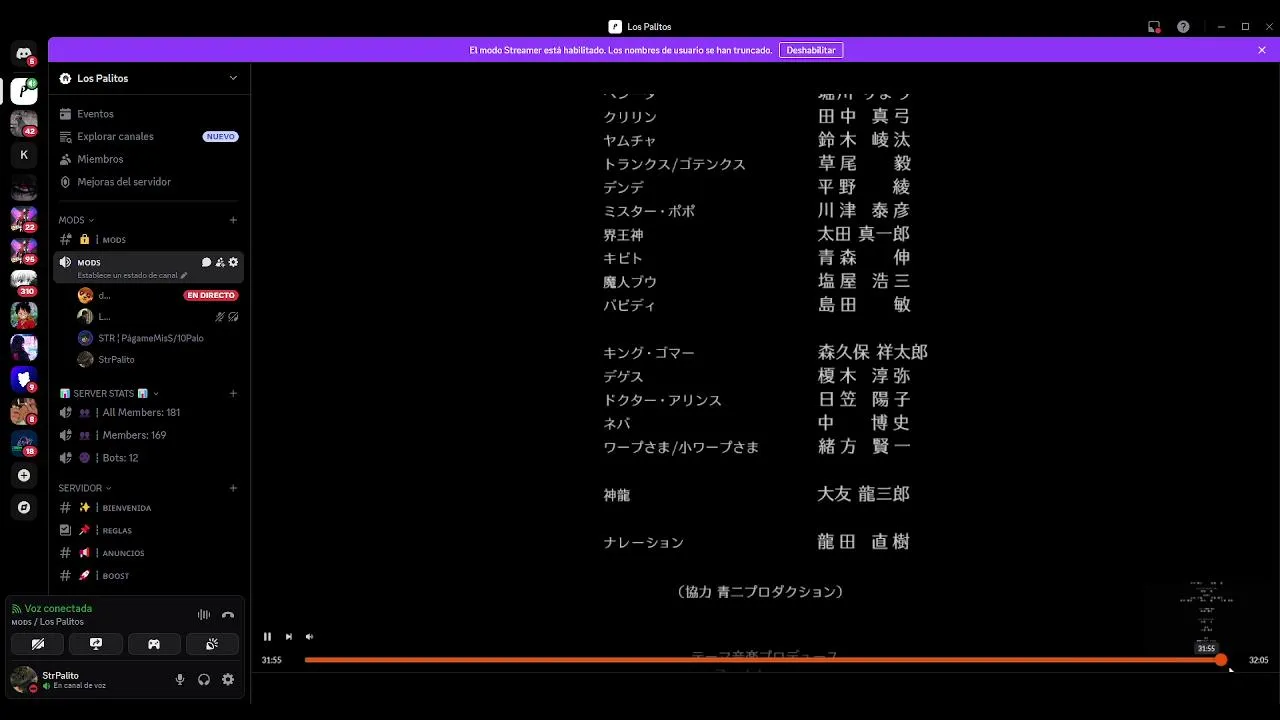Click 'Members: 169' stat channel
Screen dimensions: 1280x720
tap(148, 435)
